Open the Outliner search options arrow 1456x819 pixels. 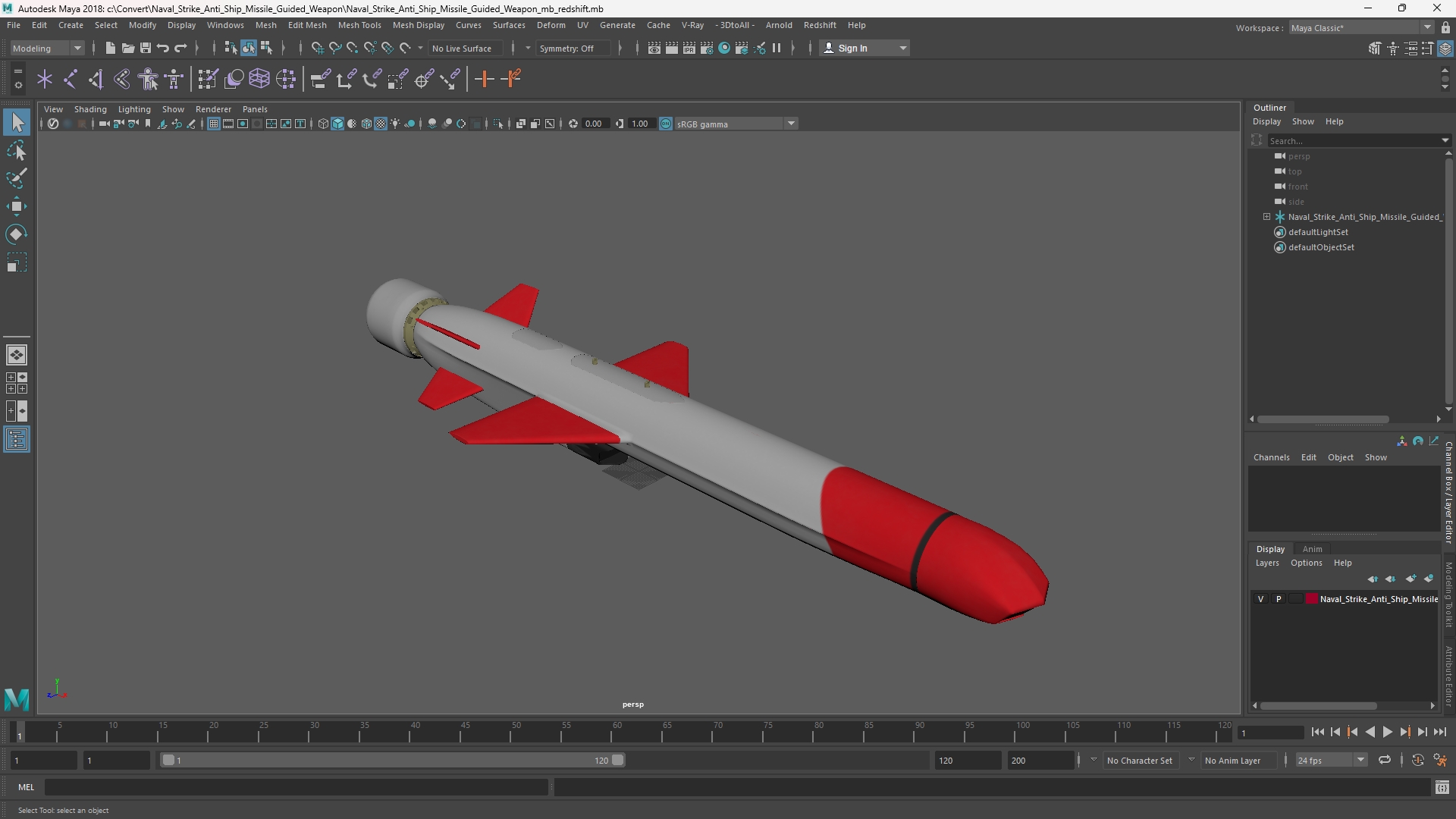[1445, 140]
